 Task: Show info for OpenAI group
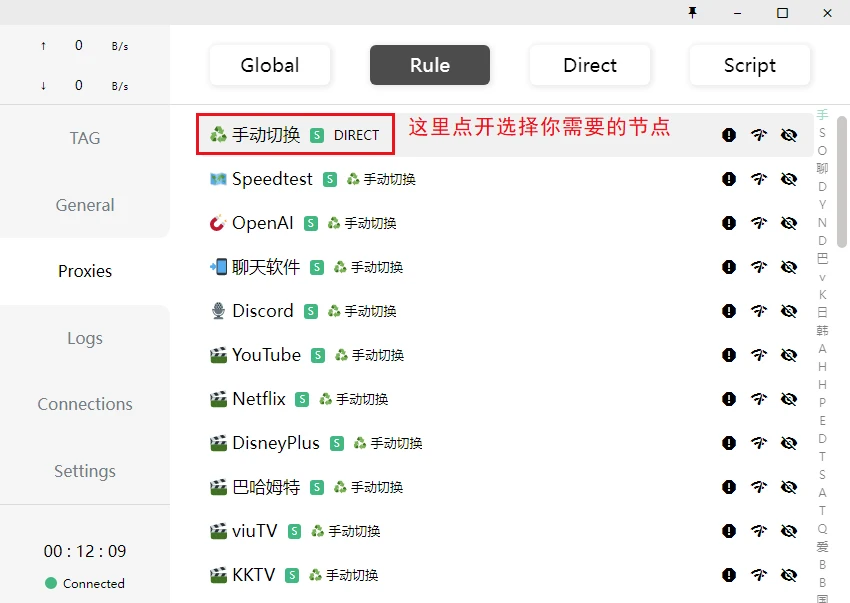tap(729, 223)
